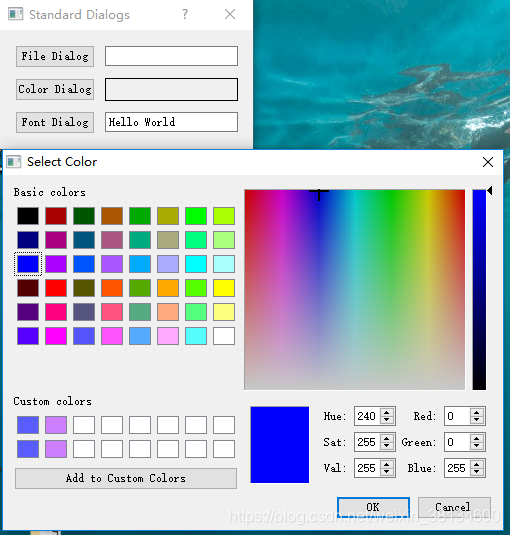Screen dimensions: 510x535
Task: Decrease Red with down arrow
Action: click(x=477, y=420)
